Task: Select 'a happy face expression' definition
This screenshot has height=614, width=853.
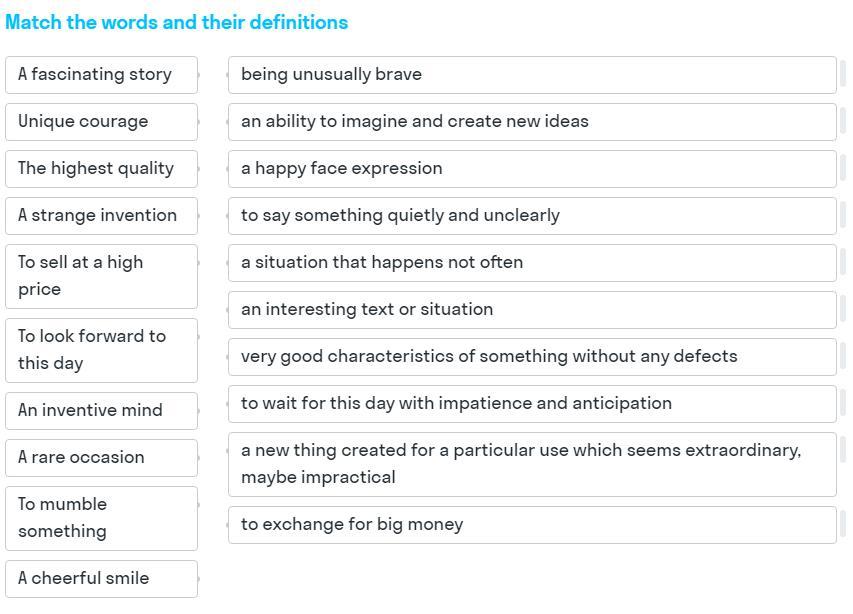Action: [532, 169]
